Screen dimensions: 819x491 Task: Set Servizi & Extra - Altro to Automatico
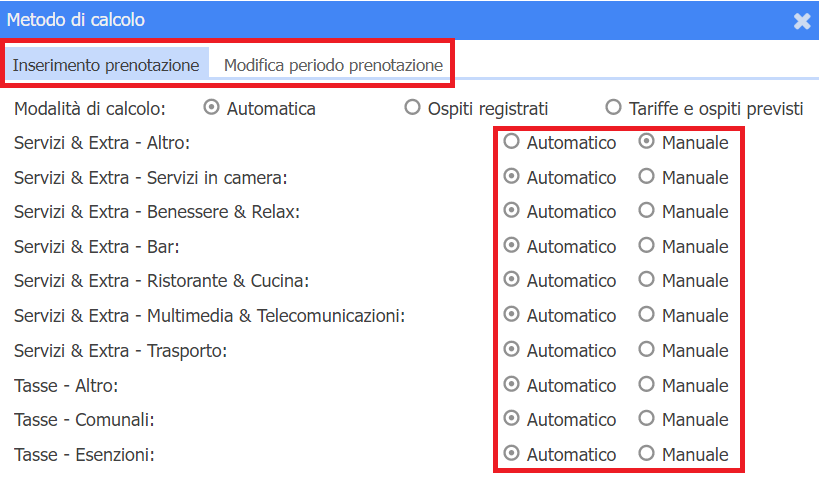512,142
